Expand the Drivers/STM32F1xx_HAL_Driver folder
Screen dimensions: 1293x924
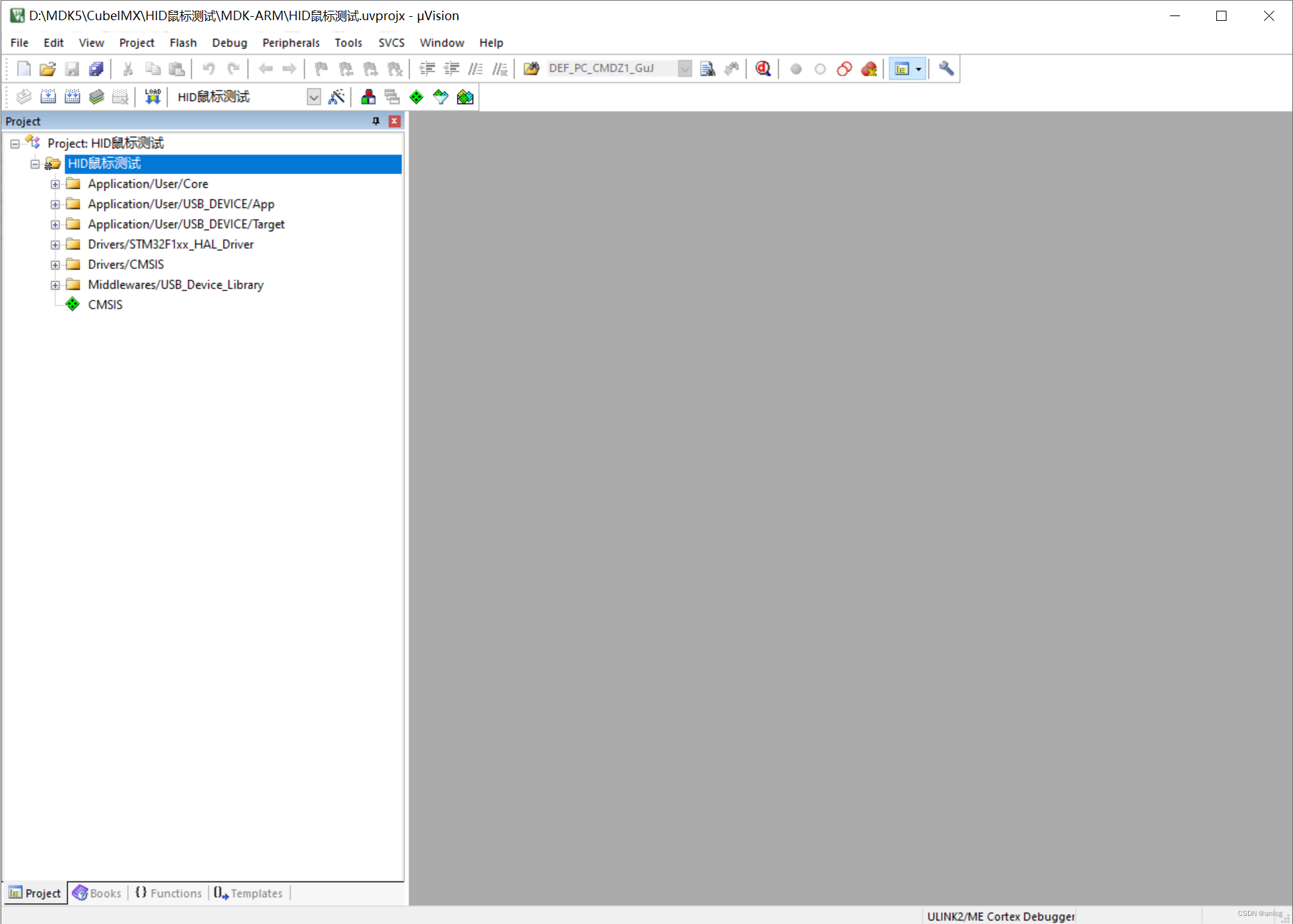(x=55, y=245)
